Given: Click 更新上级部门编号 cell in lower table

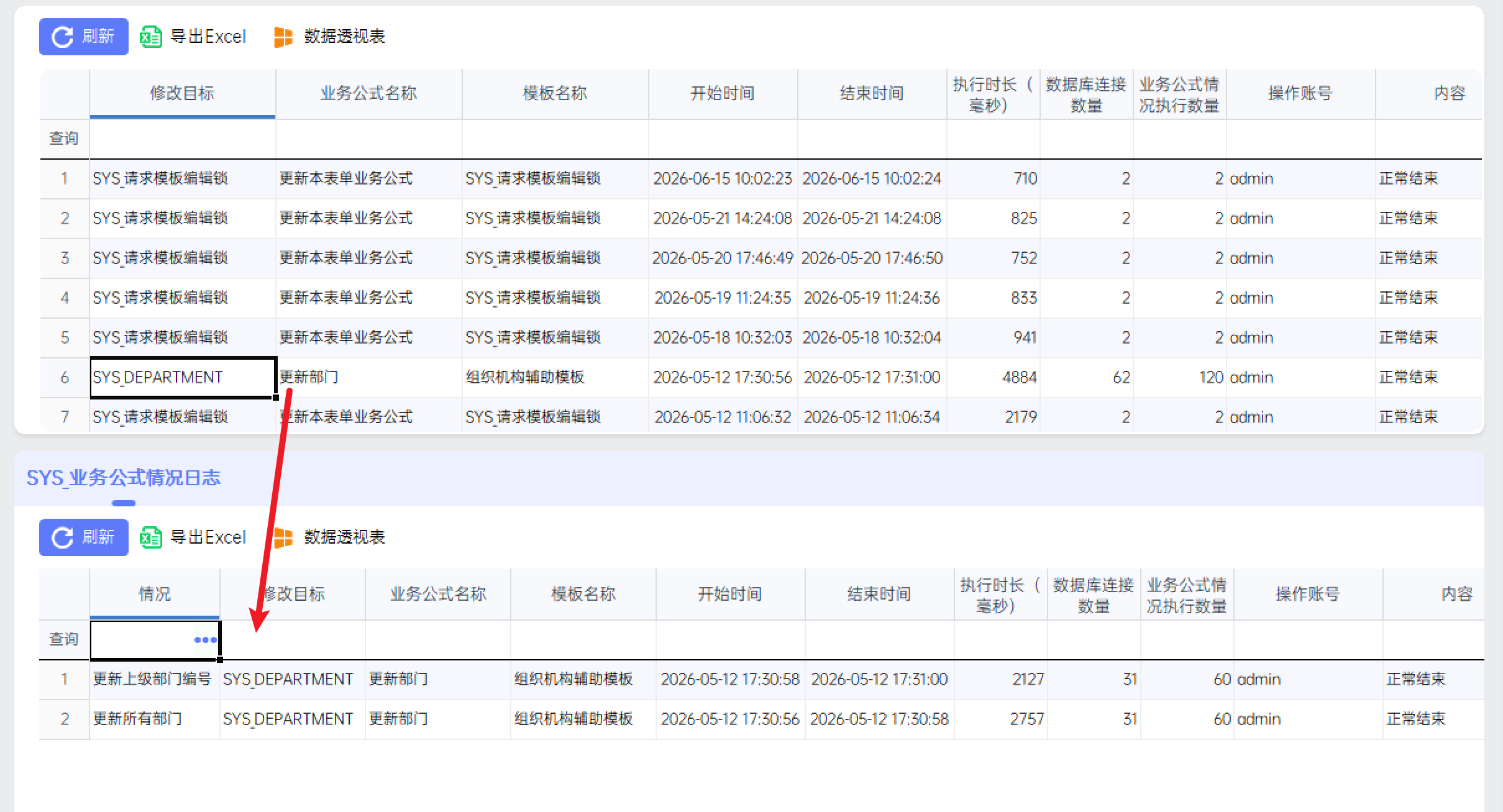Looking at the screenshot, I should click(x=155, y=679).
